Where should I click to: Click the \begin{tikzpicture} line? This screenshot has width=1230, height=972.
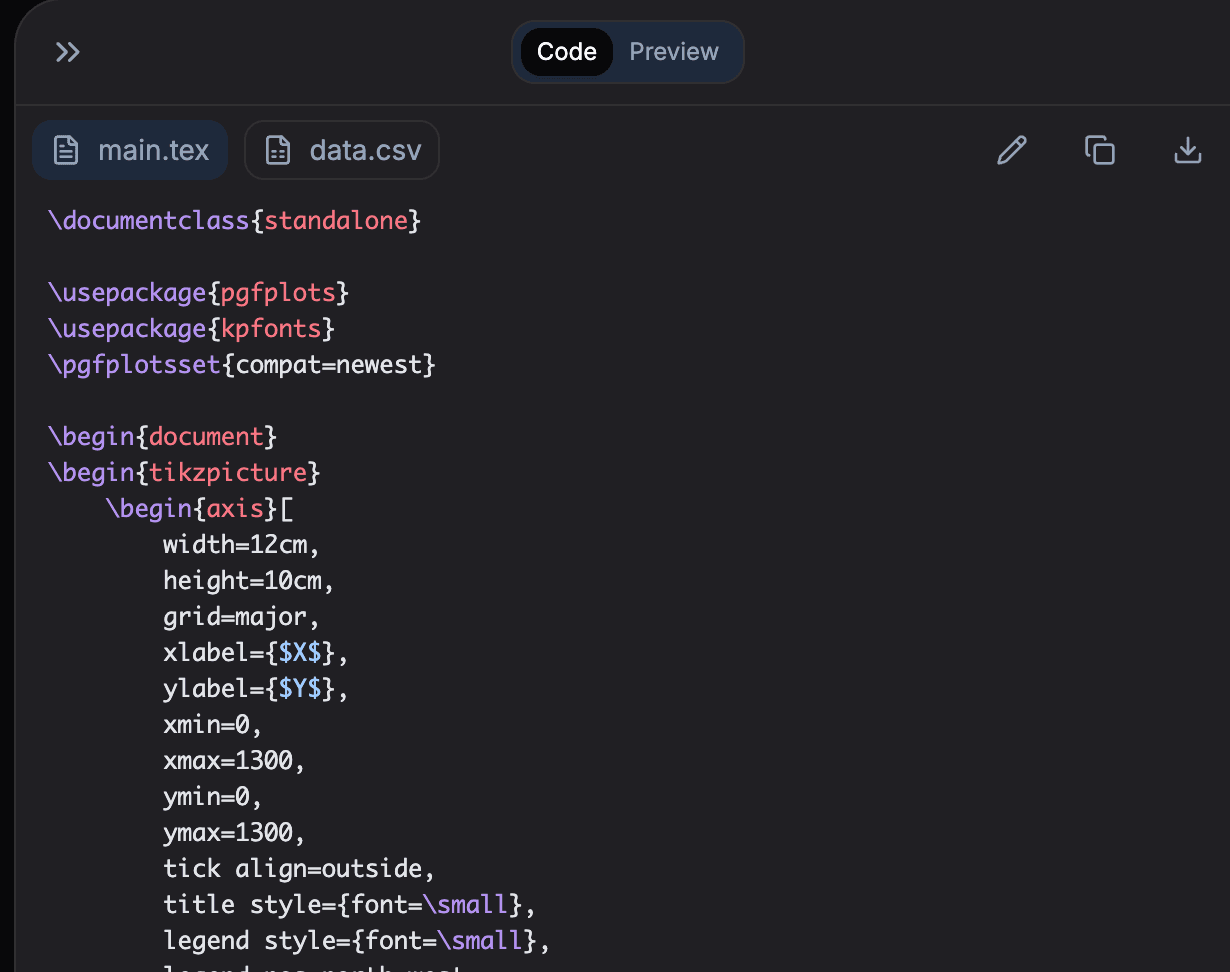(183, 472)
